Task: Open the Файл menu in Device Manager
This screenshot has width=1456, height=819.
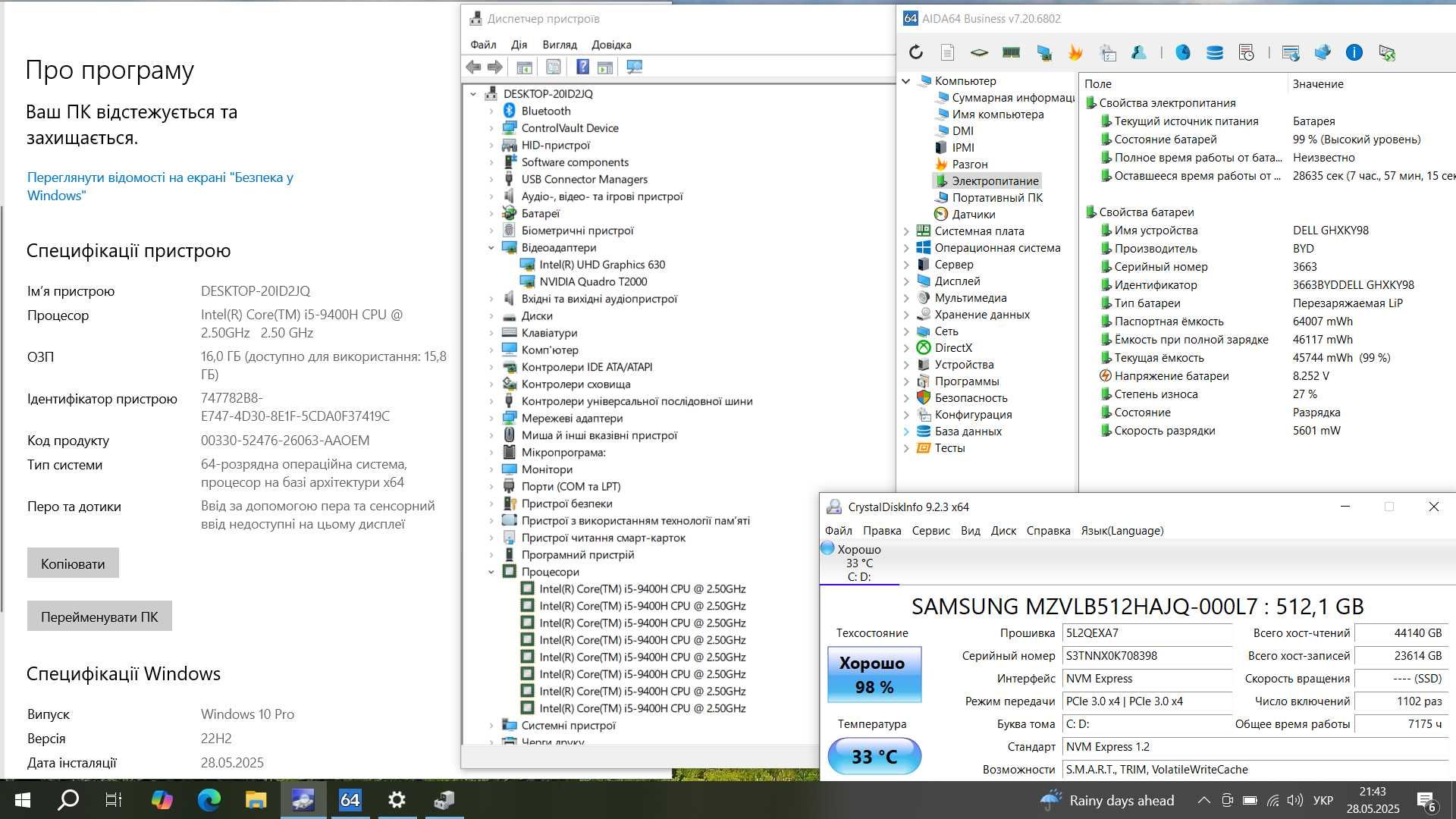Action: (x=483, y=45)
